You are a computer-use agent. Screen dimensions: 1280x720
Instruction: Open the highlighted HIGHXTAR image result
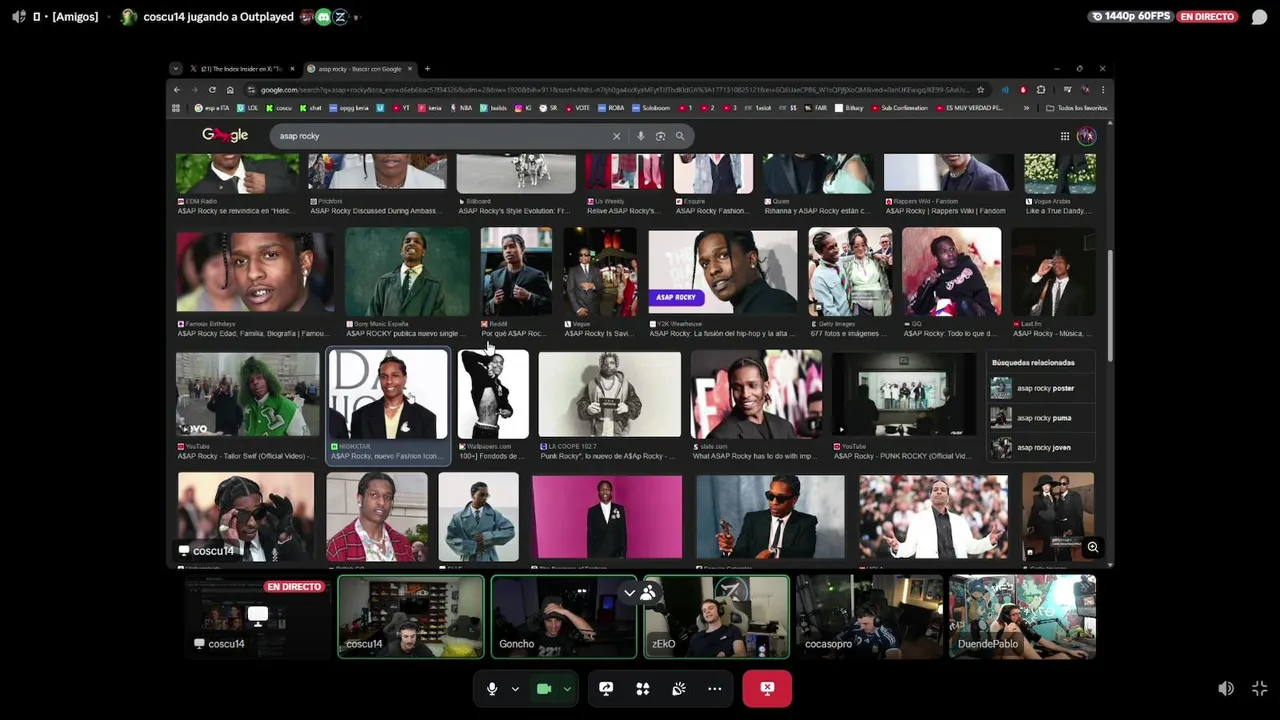(x=389, y=405)
